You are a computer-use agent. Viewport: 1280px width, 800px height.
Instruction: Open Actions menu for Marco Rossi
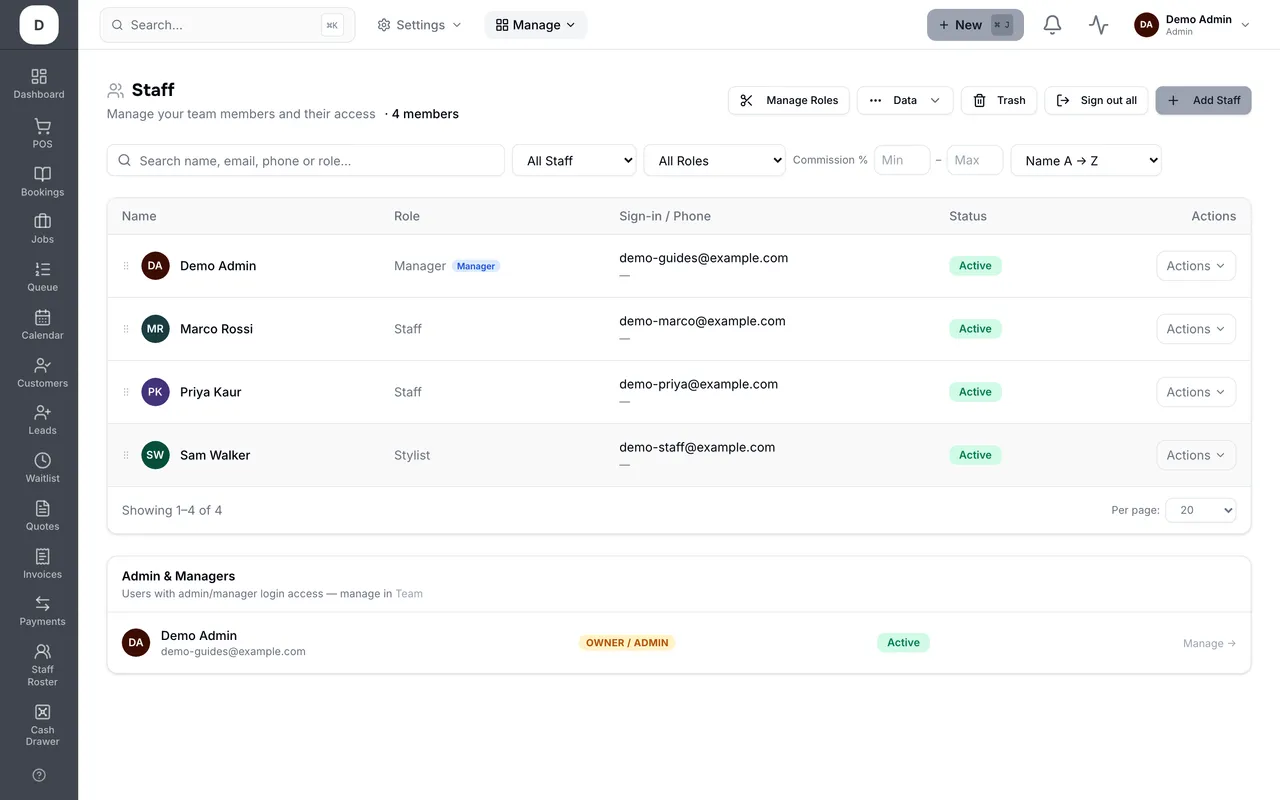point(1196,329)
